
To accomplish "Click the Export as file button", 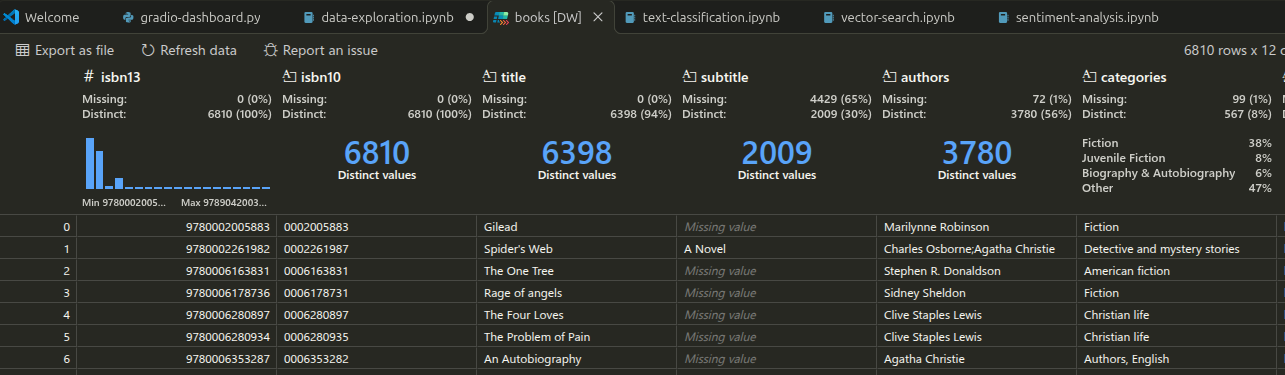I will coord(65,50).
